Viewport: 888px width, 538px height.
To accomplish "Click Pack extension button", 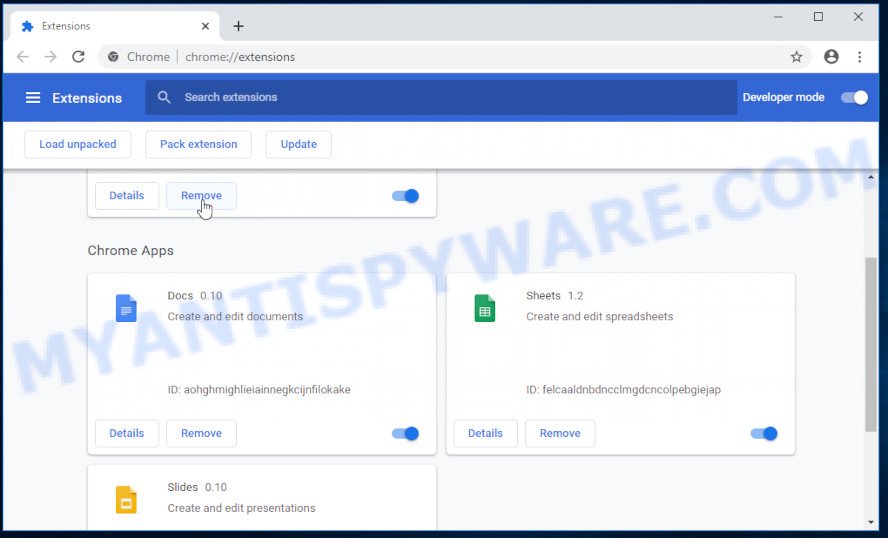I will (199, 144).
